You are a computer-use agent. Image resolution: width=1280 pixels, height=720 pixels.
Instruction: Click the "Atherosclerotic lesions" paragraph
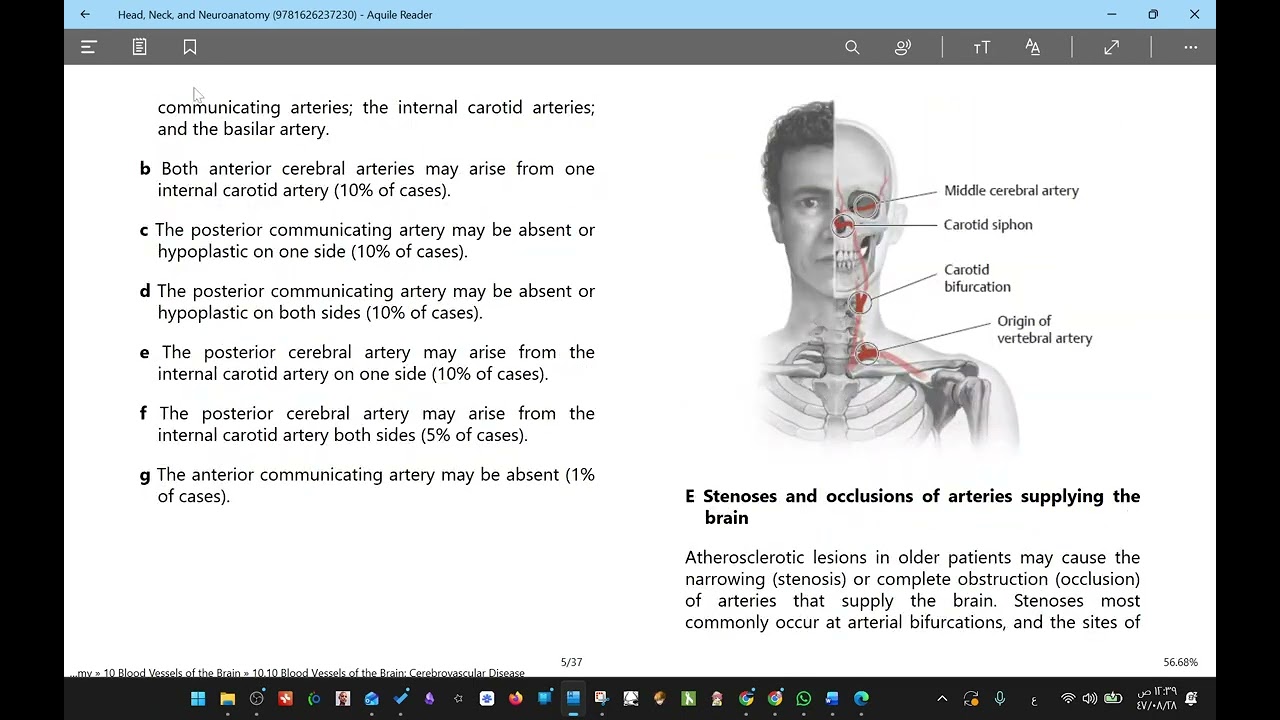tap(912, 589)
